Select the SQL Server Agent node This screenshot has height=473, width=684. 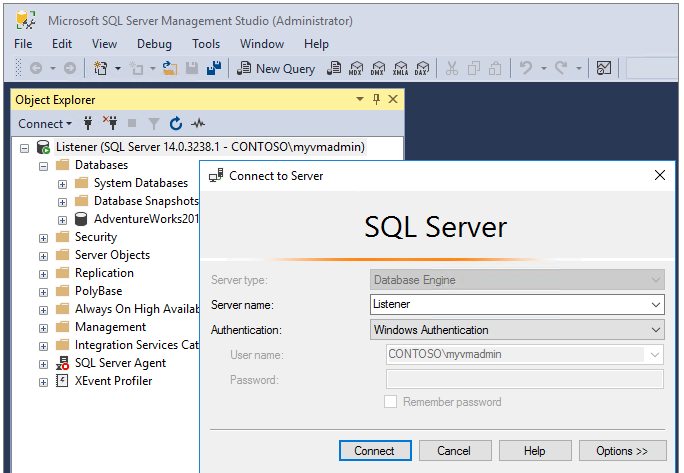(x=120, y=363)
